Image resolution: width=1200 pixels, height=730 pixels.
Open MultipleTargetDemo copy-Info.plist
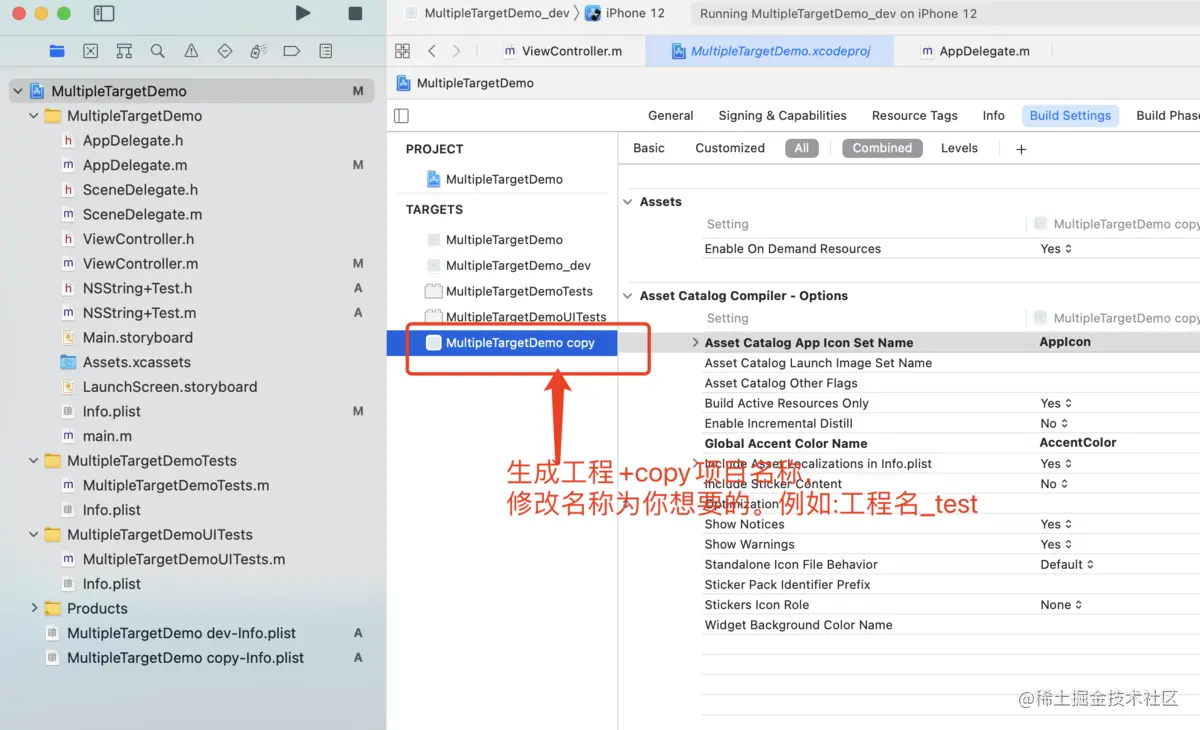point(185,658)
